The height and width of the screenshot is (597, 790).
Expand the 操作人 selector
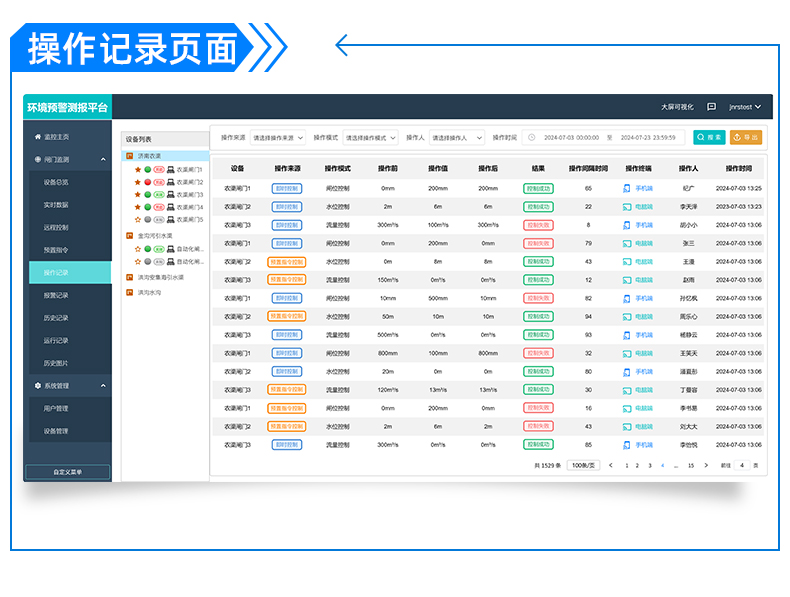(457, 137)
